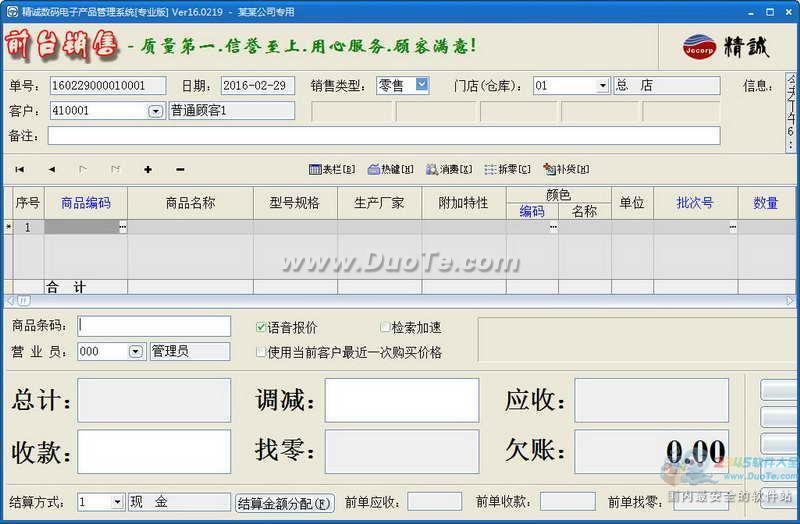Screen dimensions: 800x524
Task: Click the 商品条码 barcode input field
Action: [x=154, y=326]
